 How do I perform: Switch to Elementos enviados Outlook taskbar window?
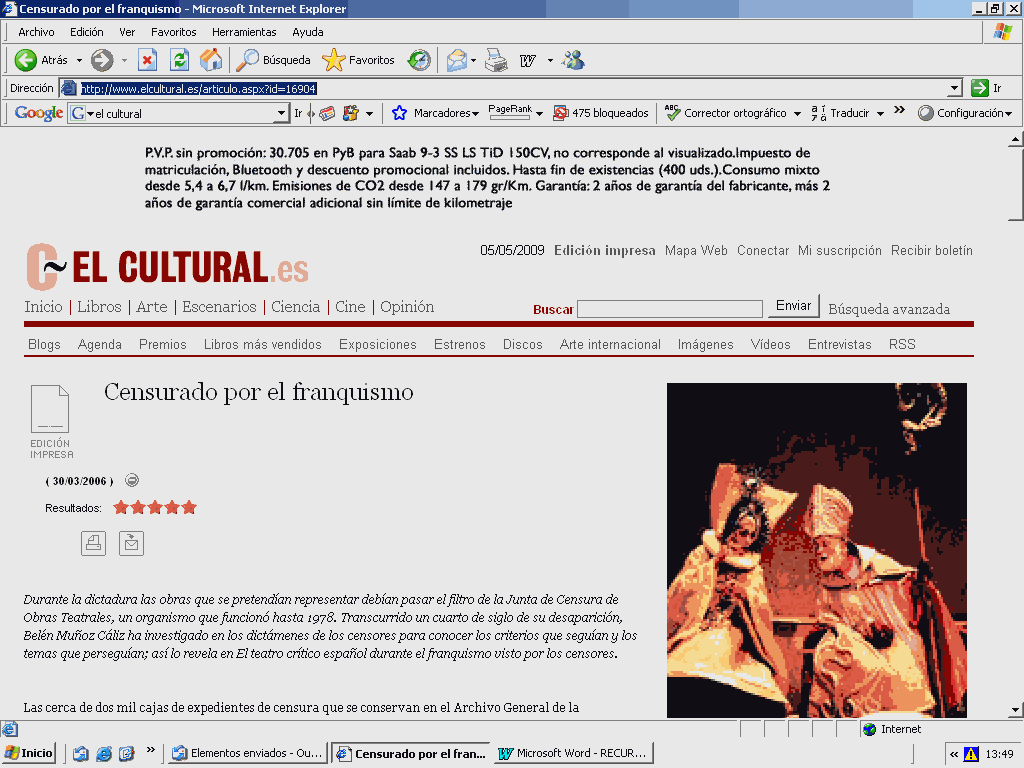click(247, 753)
